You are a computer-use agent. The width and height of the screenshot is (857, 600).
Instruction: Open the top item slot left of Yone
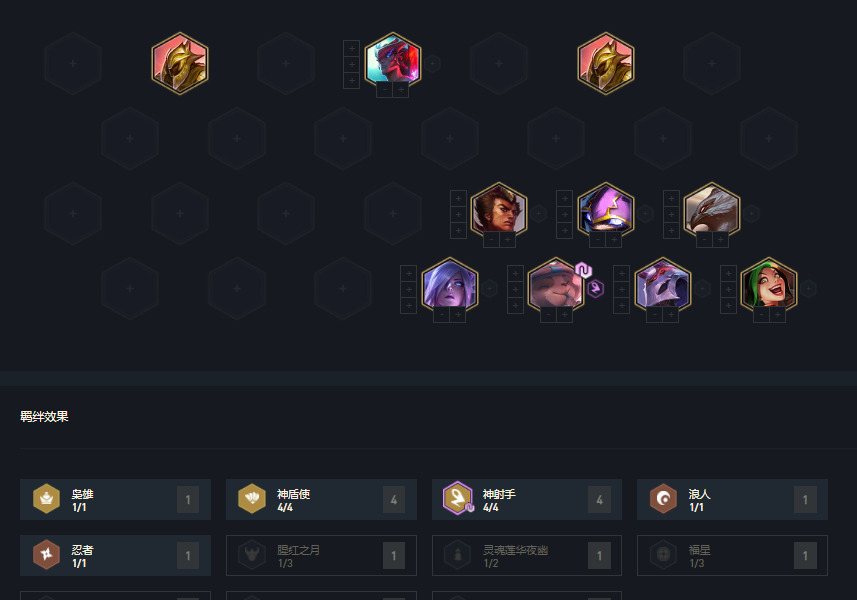[351, 49]
